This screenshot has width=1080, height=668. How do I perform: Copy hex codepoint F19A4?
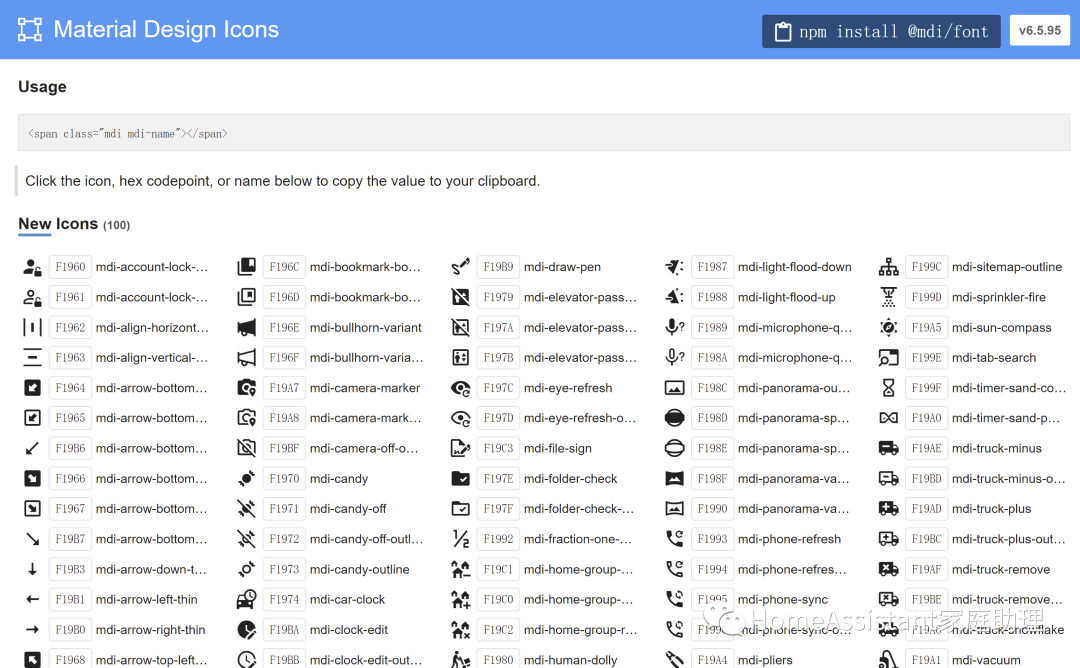(x=712, y=660)
